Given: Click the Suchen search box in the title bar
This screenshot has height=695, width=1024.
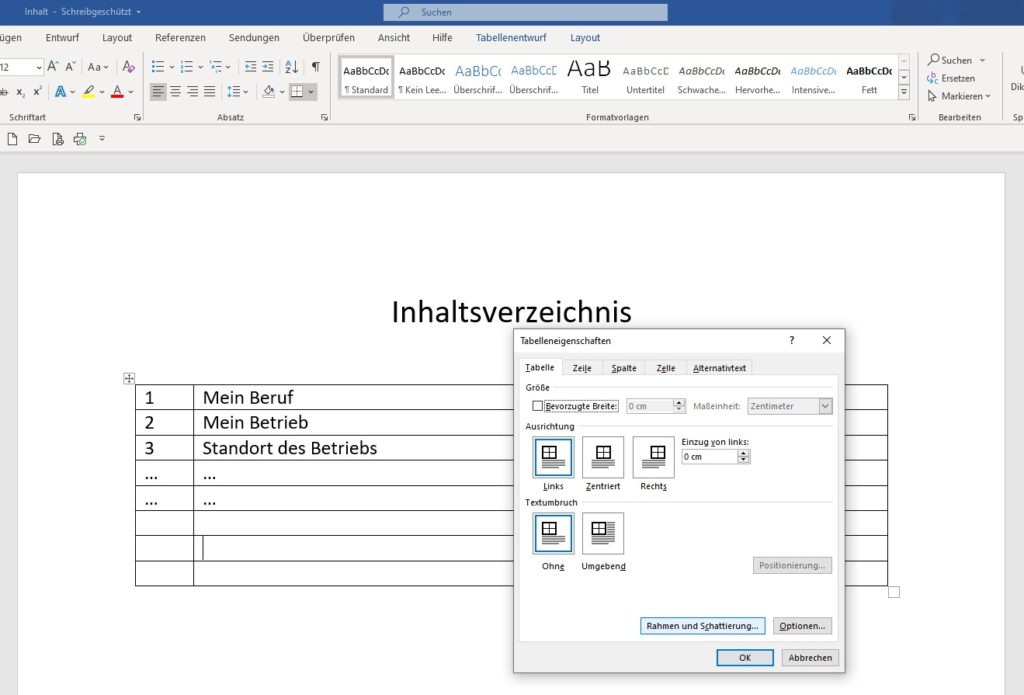Looking at the screenshot, I should [525, 12].
